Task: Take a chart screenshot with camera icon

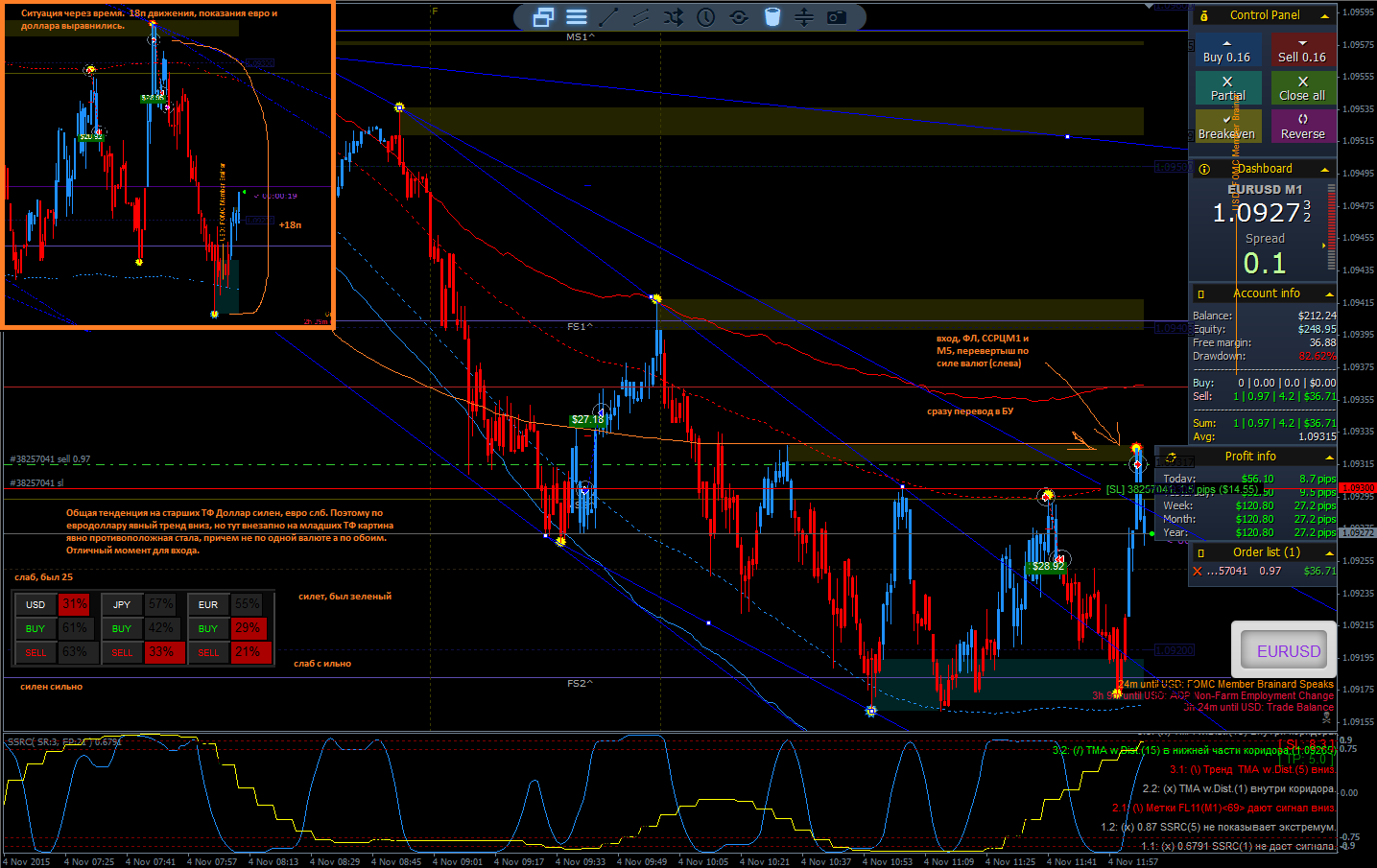Action: [837, 17]
